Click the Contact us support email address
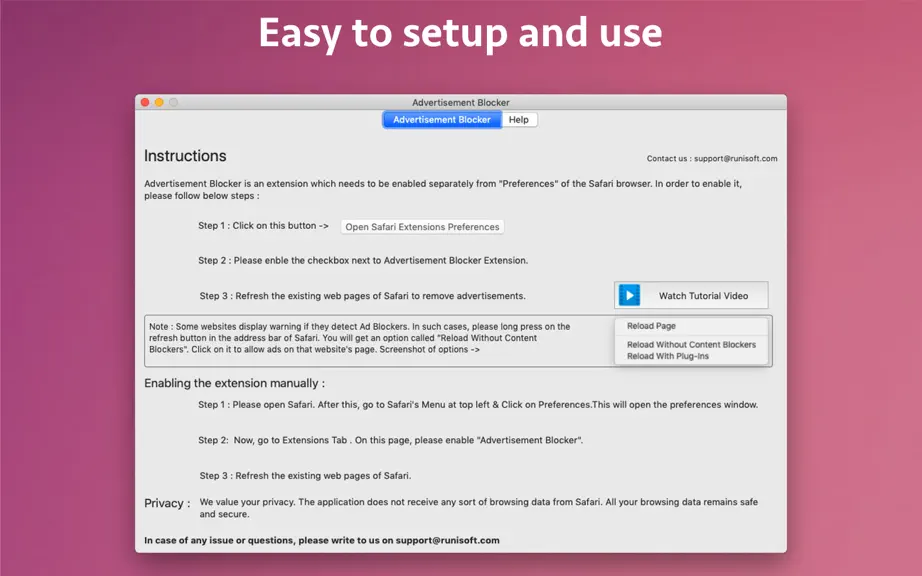The height and width of the screenshot is (576, 922). pyautogui.click(x=736, y=159)
